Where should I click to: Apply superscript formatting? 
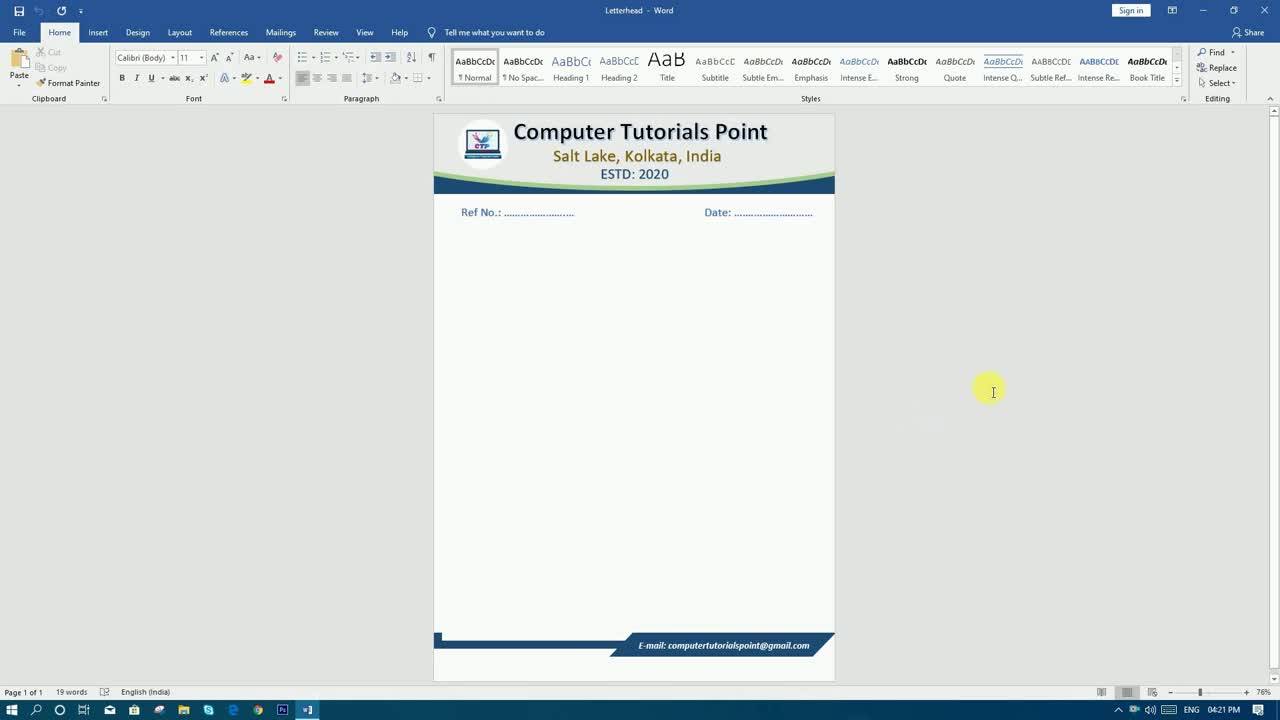(202, 78)
